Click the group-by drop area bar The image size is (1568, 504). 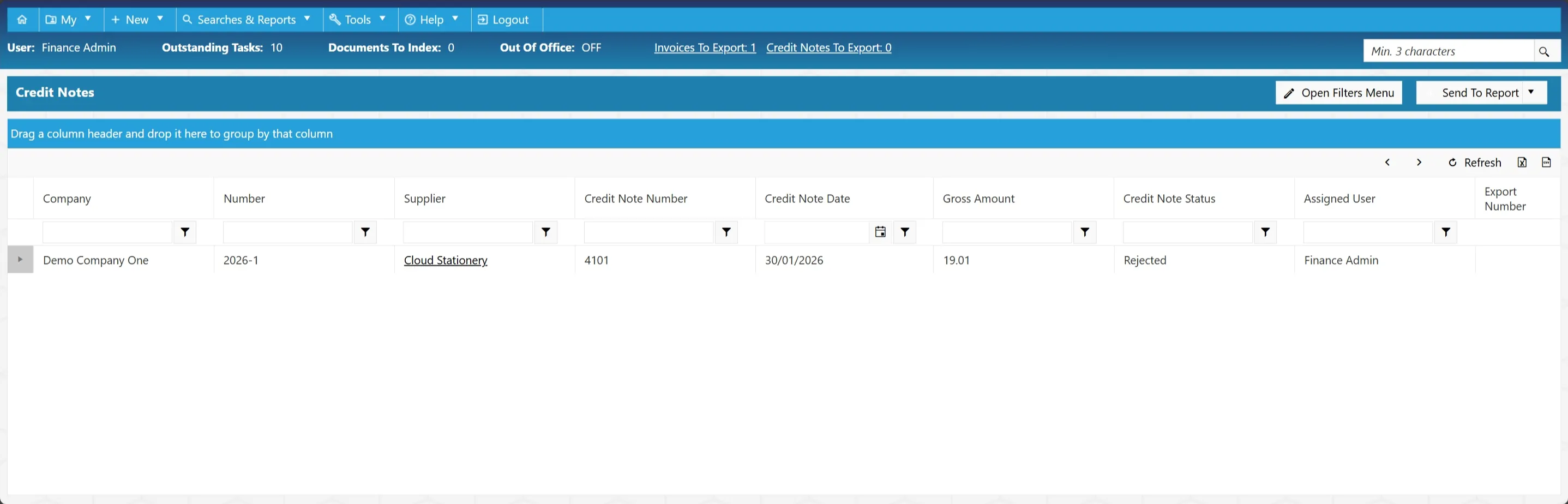pos(784,134)
